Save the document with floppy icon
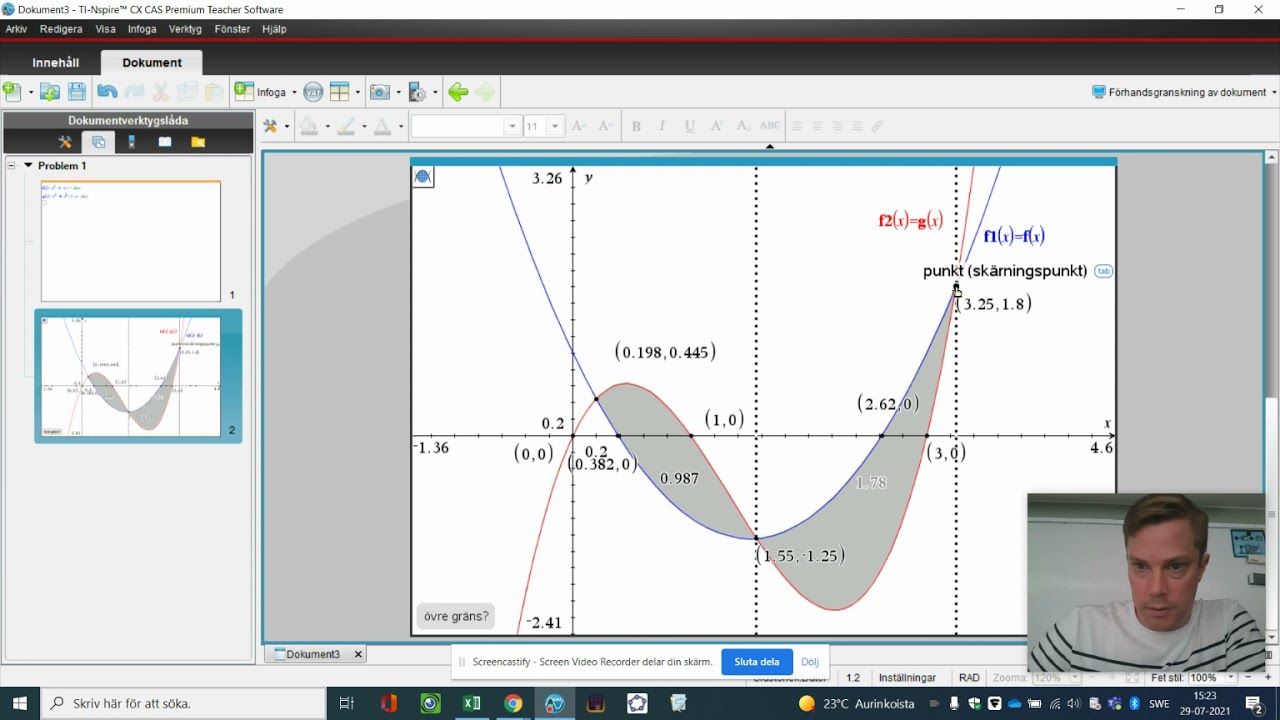The width and height of the screenshot is (1280, 720). pyautogui.click(x=77, y=92)
